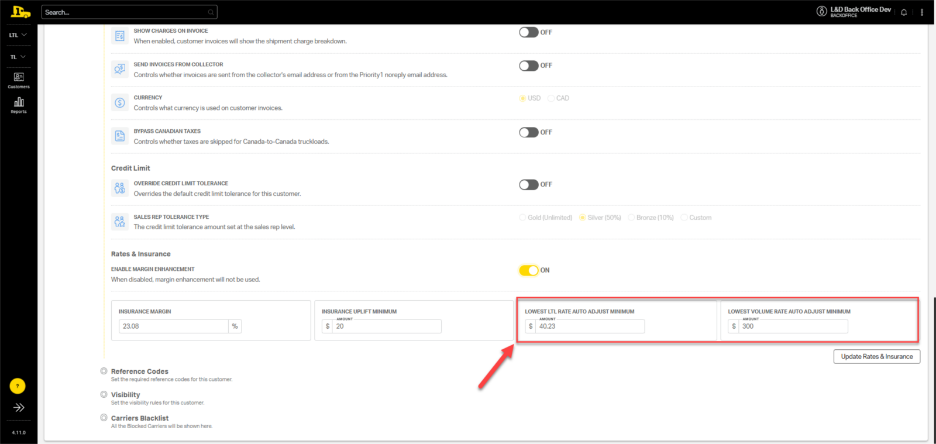Click the Insurance Margin input field
The width and height of the screenshot is (936, 444).
click(173, 326)
